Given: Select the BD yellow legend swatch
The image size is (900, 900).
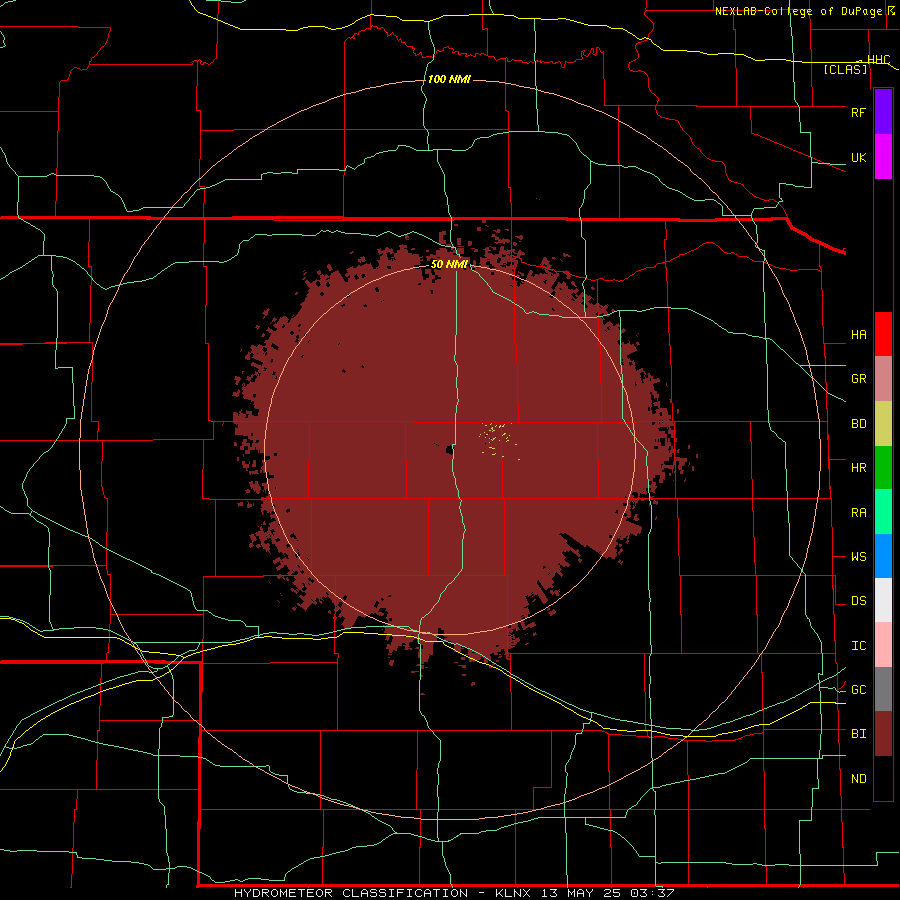Looking at the screenshot, I should point(883,424).
